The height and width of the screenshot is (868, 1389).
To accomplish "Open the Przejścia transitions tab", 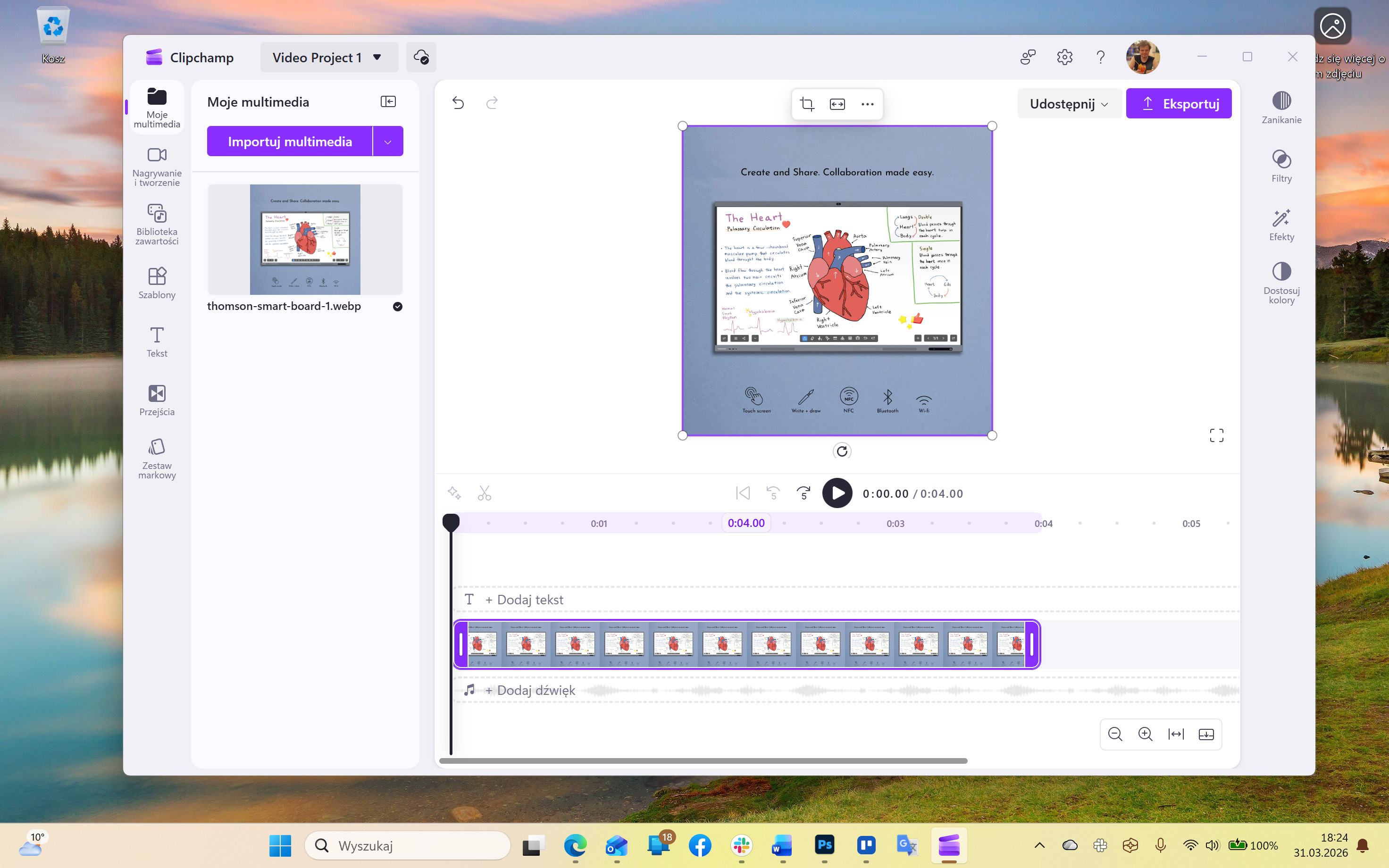I will (x=157, y=400).
